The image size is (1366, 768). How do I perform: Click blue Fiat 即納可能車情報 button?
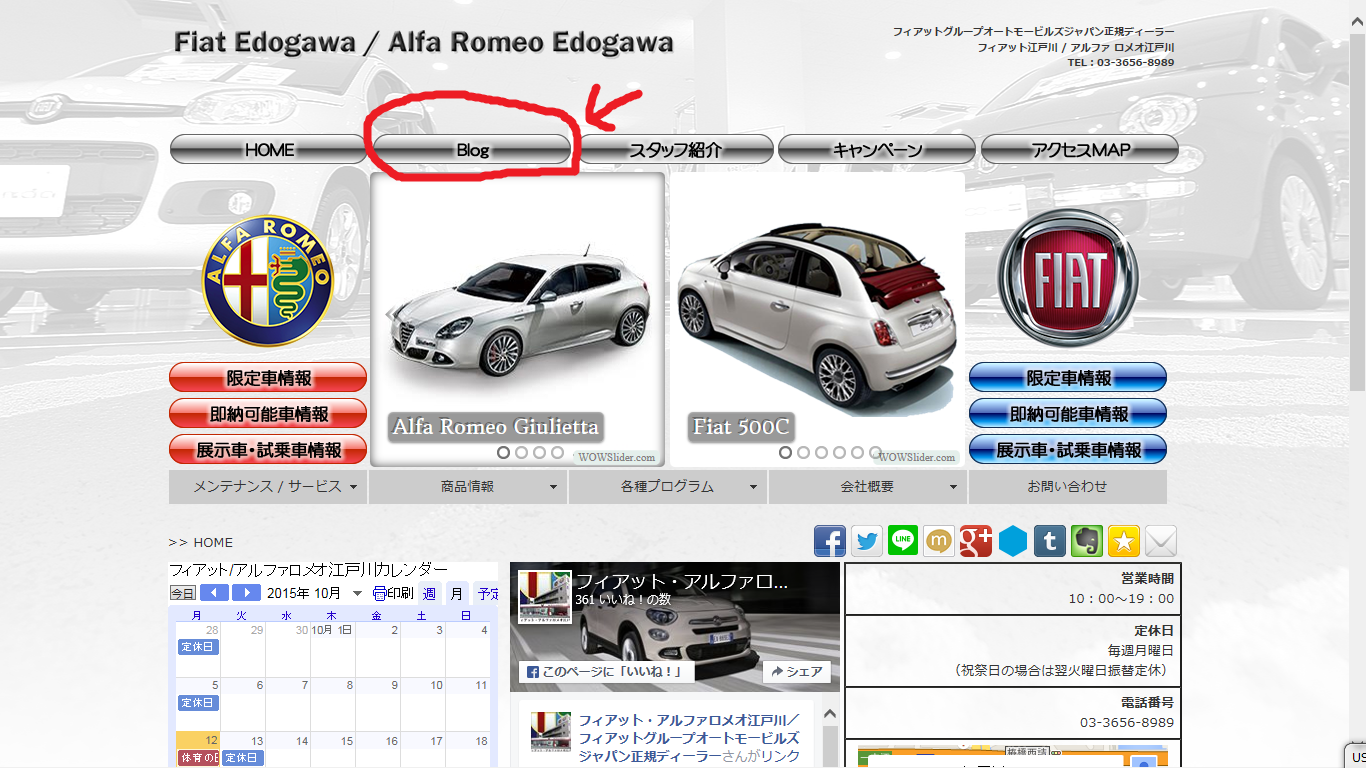coord(1068,414)
